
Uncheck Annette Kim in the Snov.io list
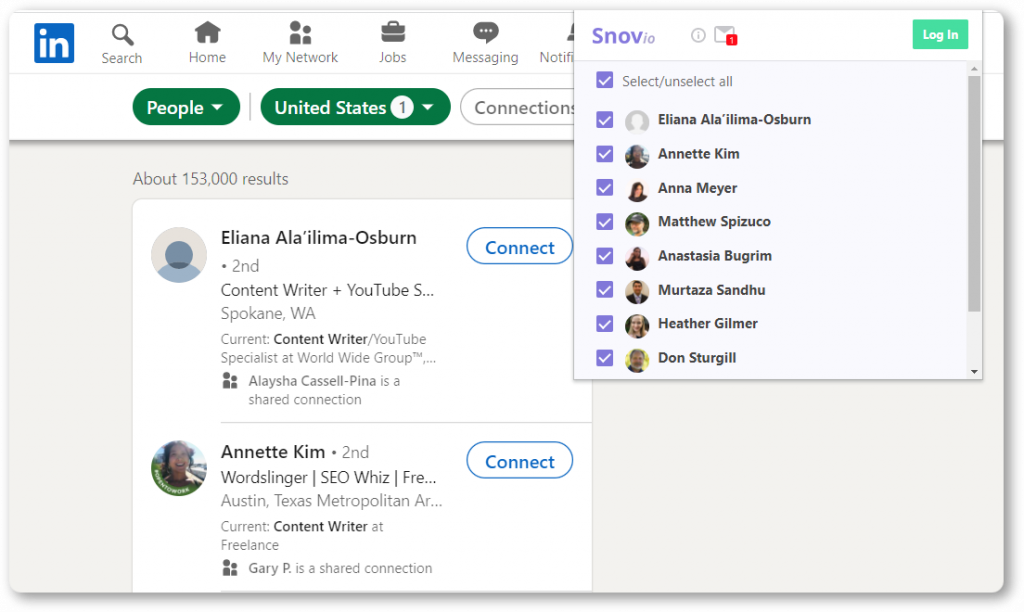pyautogui.click(x=605, y=154)
